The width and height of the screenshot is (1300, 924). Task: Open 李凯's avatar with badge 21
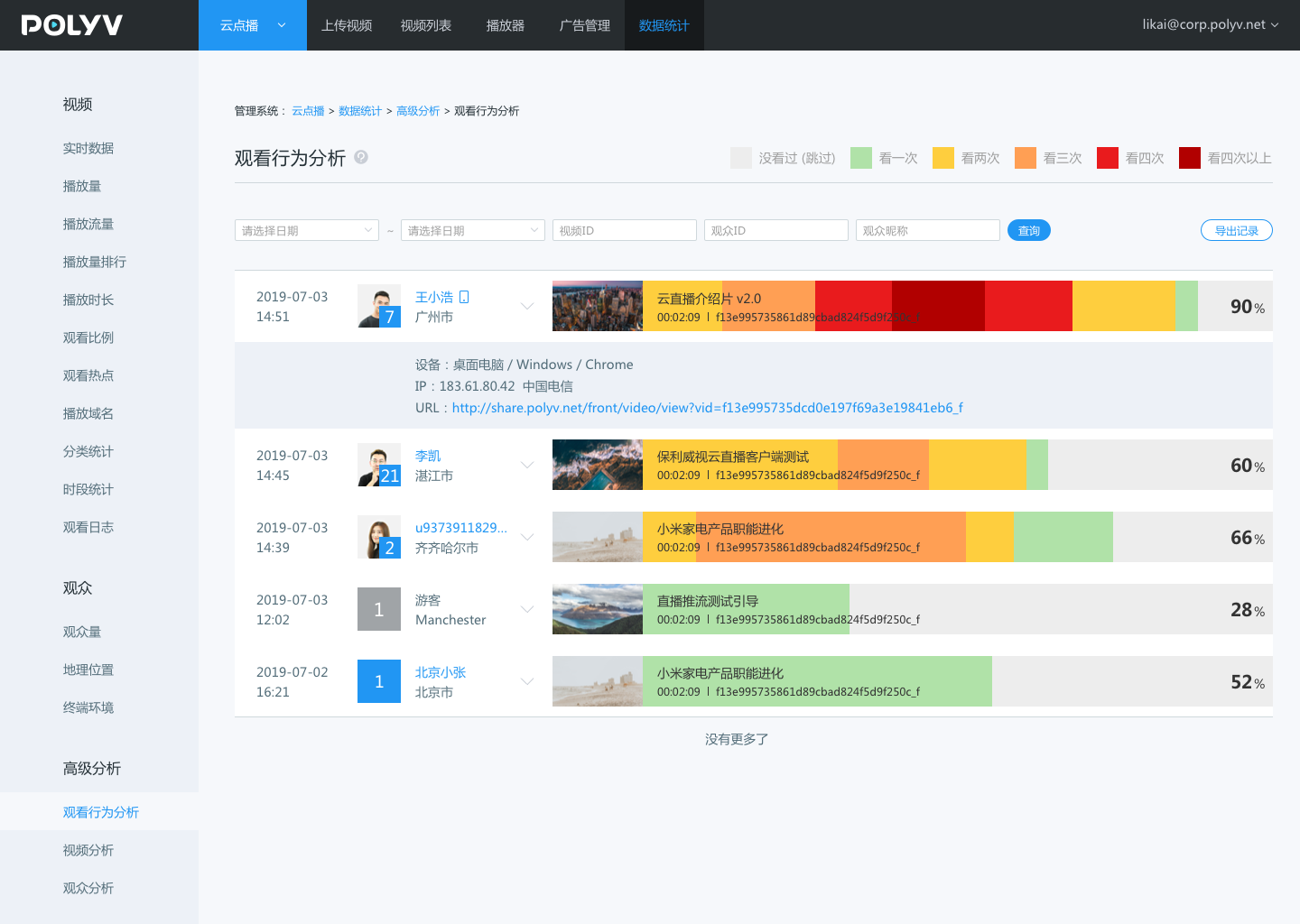tap(379, 465)
